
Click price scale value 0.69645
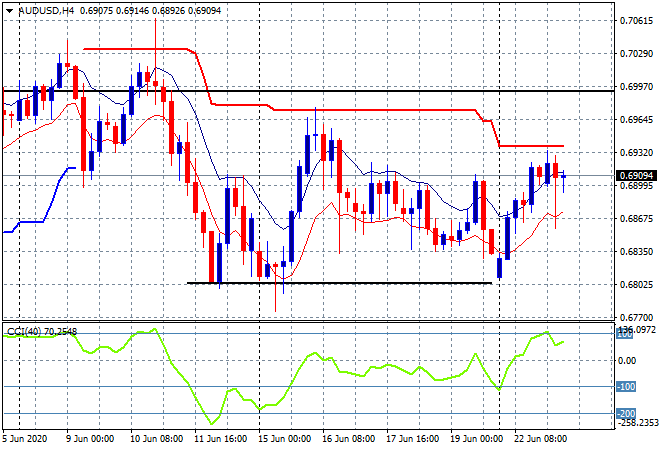click(636, 120)
